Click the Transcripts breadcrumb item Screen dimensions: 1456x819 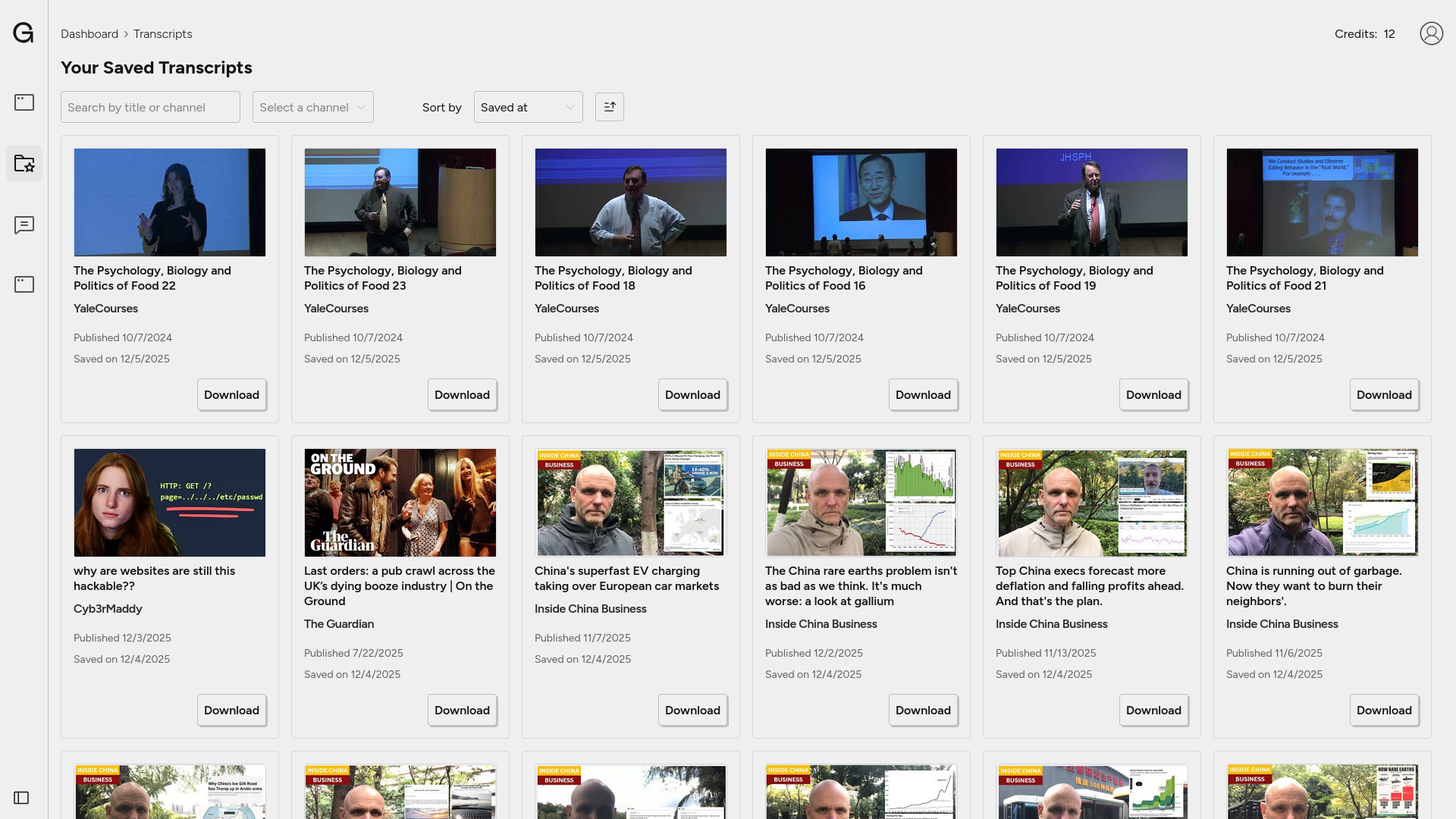[162, 34]
